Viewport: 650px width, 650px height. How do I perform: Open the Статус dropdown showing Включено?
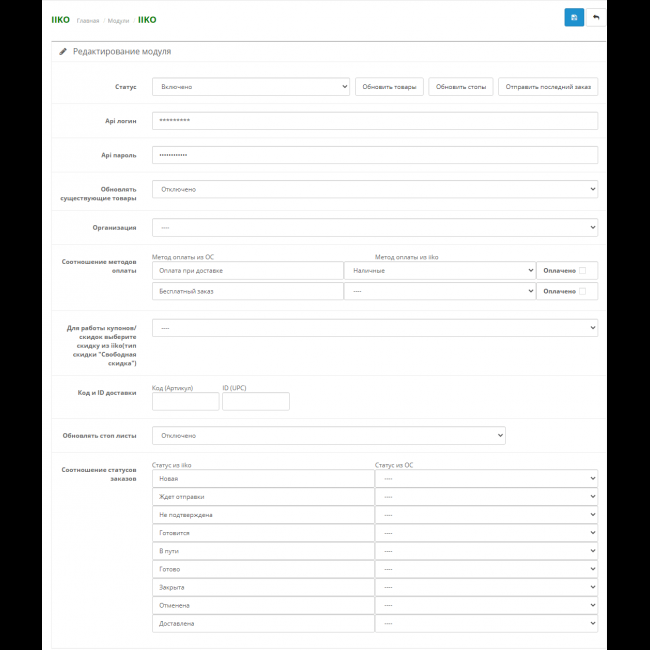[x=250, y=87]
